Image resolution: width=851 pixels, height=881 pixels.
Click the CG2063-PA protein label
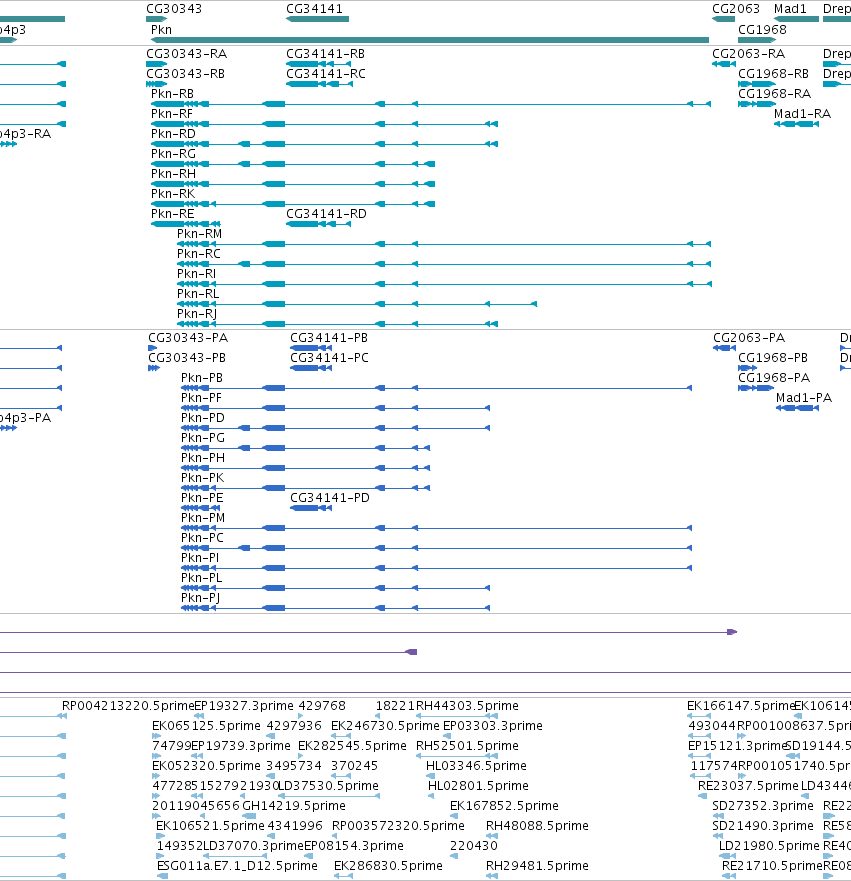point(749,338)
